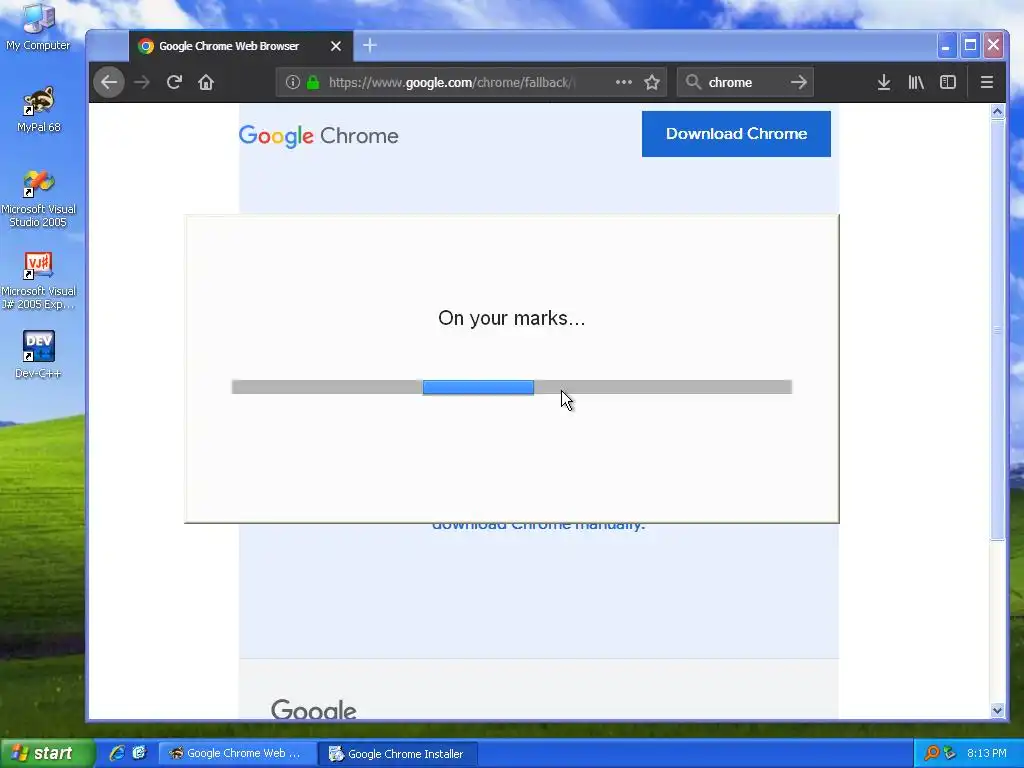Switch to Google Chrome Installer taskbar button
The width and height of the screenshot is (1024, 768).
398,754
